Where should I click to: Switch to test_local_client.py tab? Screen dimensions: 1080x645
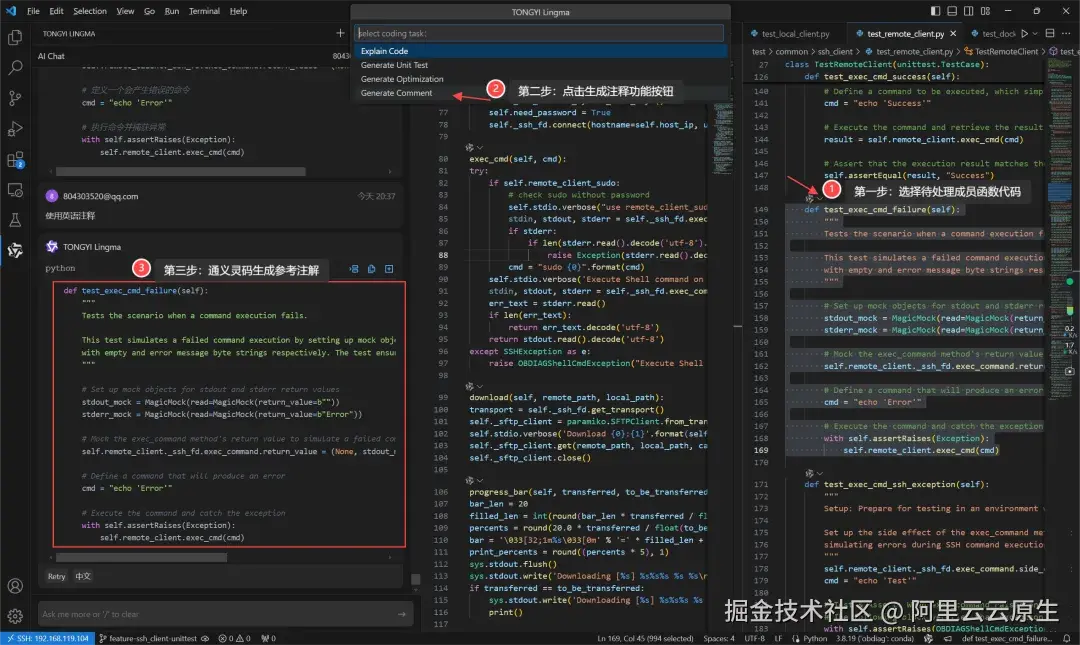795,34
